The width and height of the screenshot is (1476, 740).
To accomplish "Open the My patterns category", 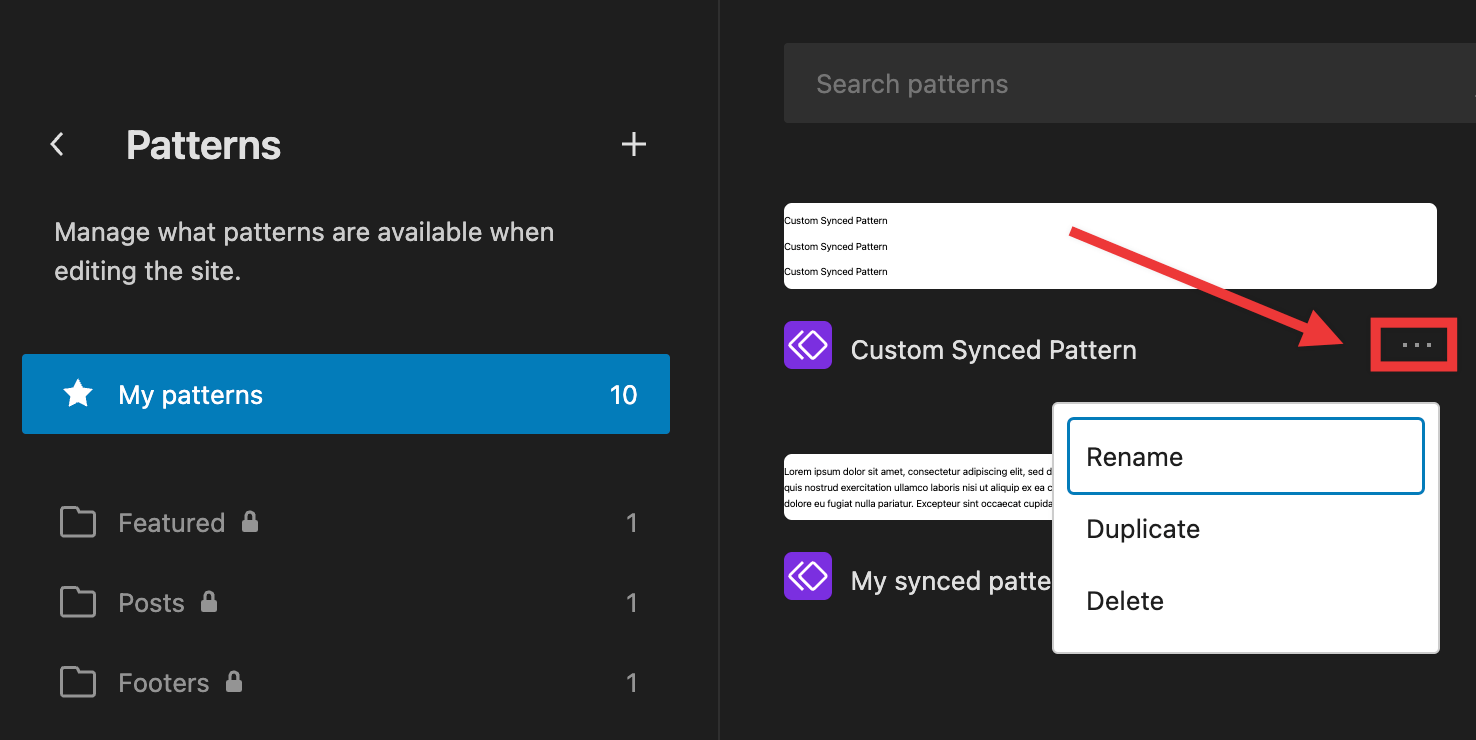I will (190, 395).
